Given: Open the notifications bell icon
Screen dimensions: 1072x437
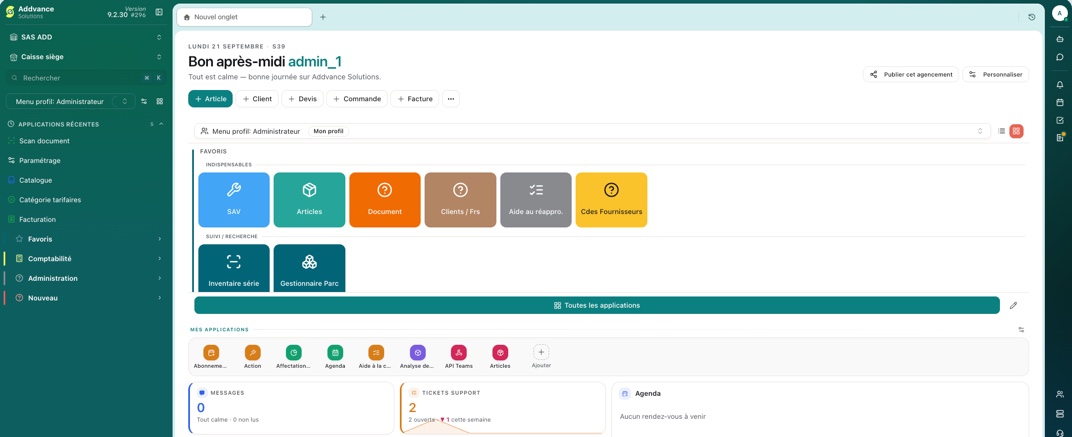Looking at the screenshot, I should (1060, 85).
